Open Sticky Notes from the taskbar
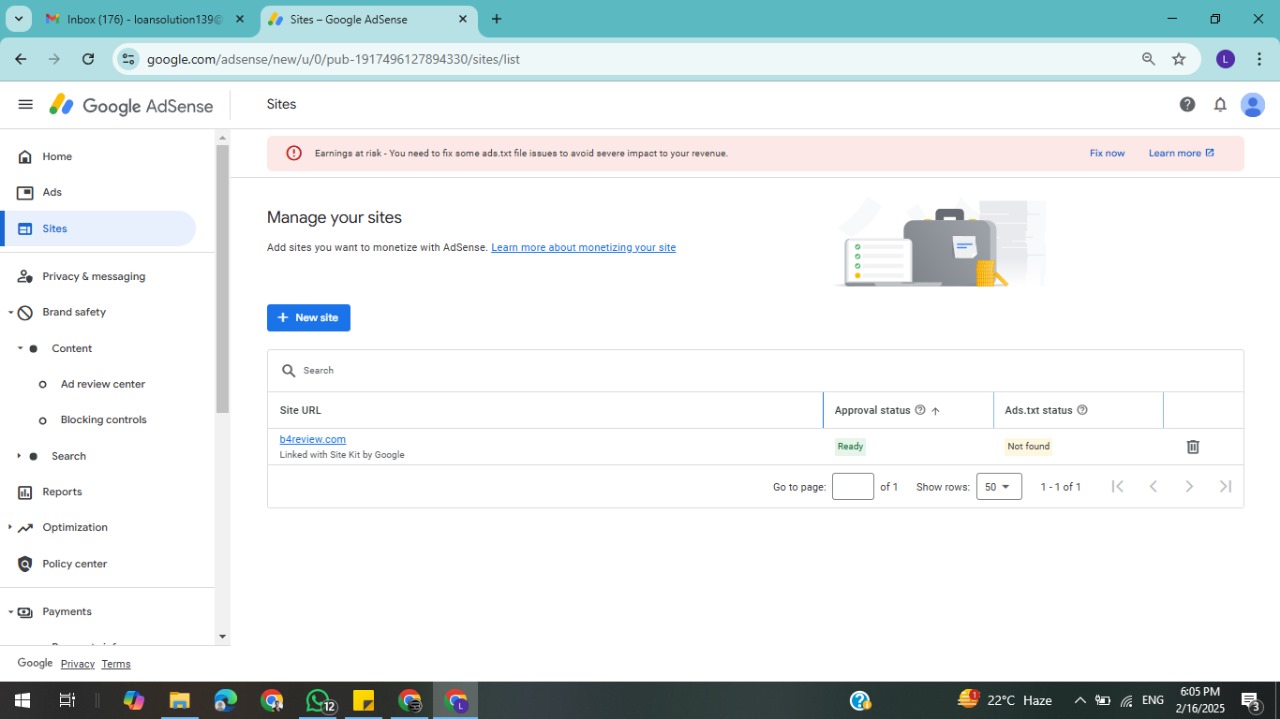This screenshot has height=719, width=1280. [363, 701]
